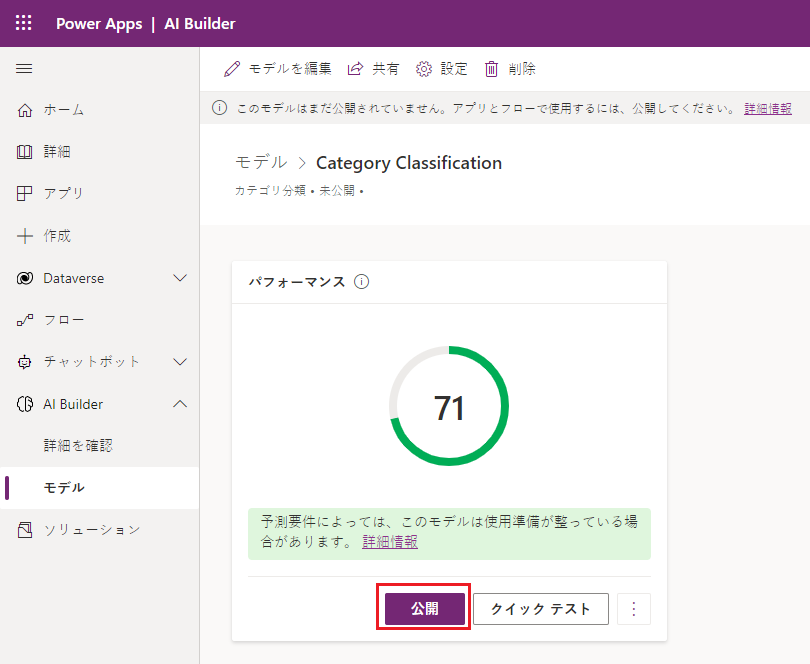Expand the Dataverse chevron
This screenshot has height=664, width=810.
coord(180,278)
